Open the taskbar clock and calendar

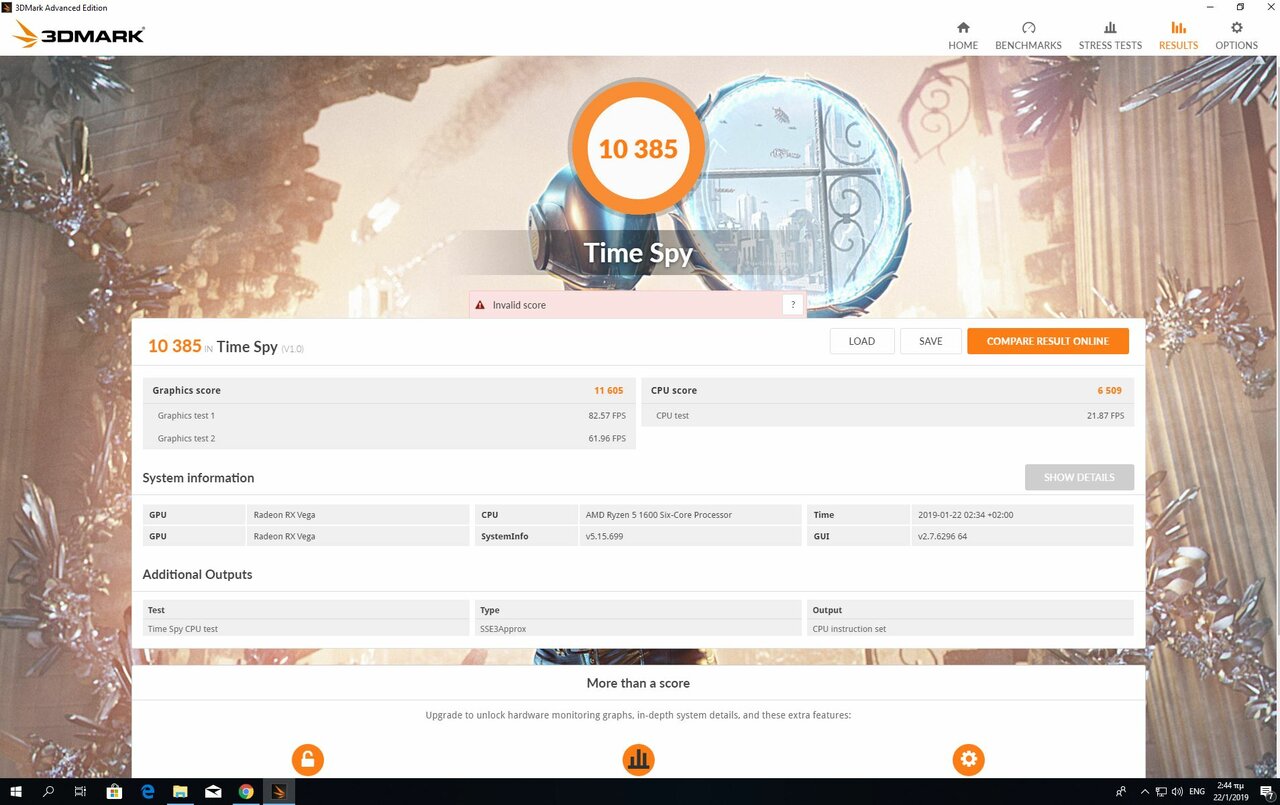(x=1232, y=791)
